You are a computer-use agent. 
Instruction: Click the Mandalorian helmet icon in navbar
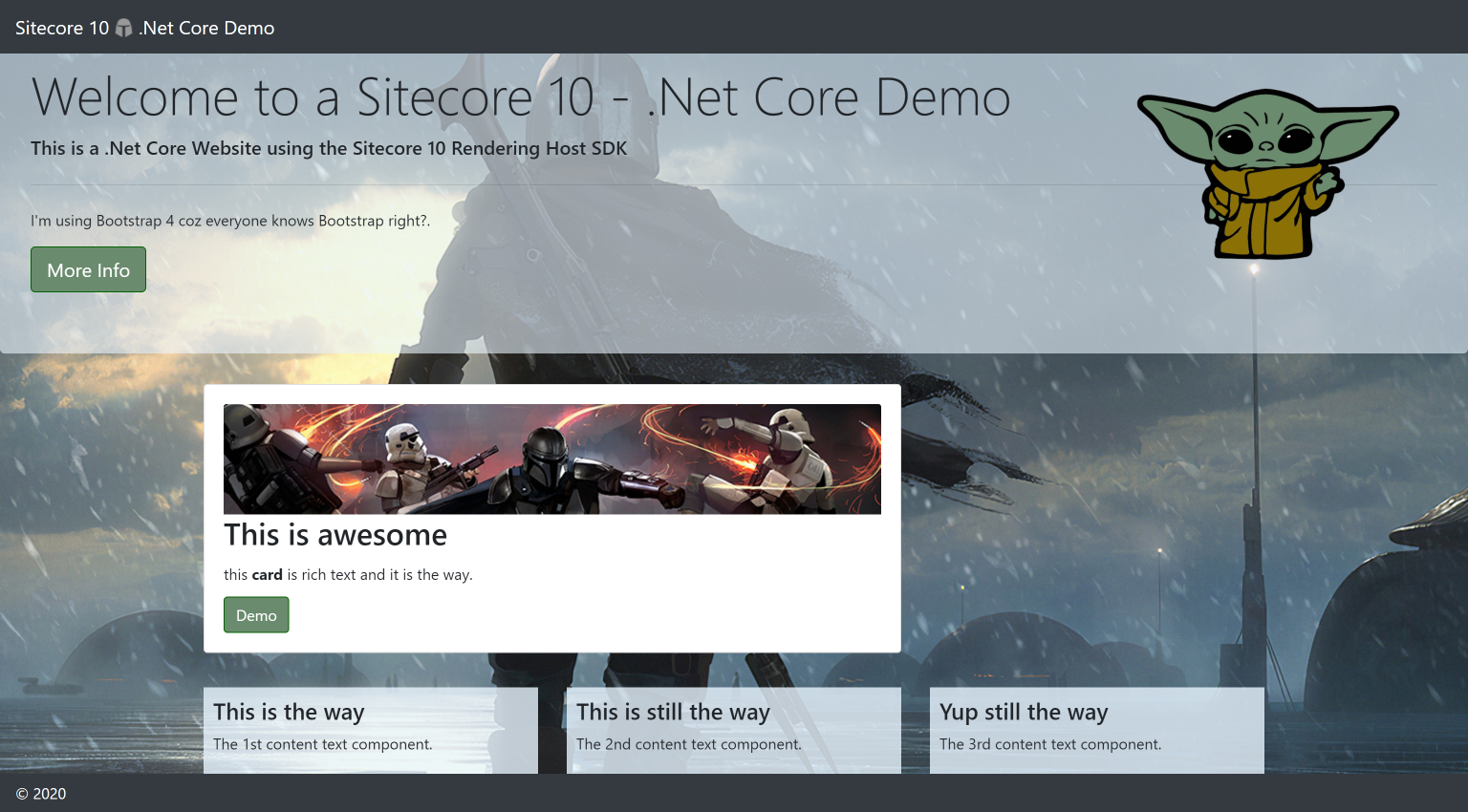[x=123, y=28]
